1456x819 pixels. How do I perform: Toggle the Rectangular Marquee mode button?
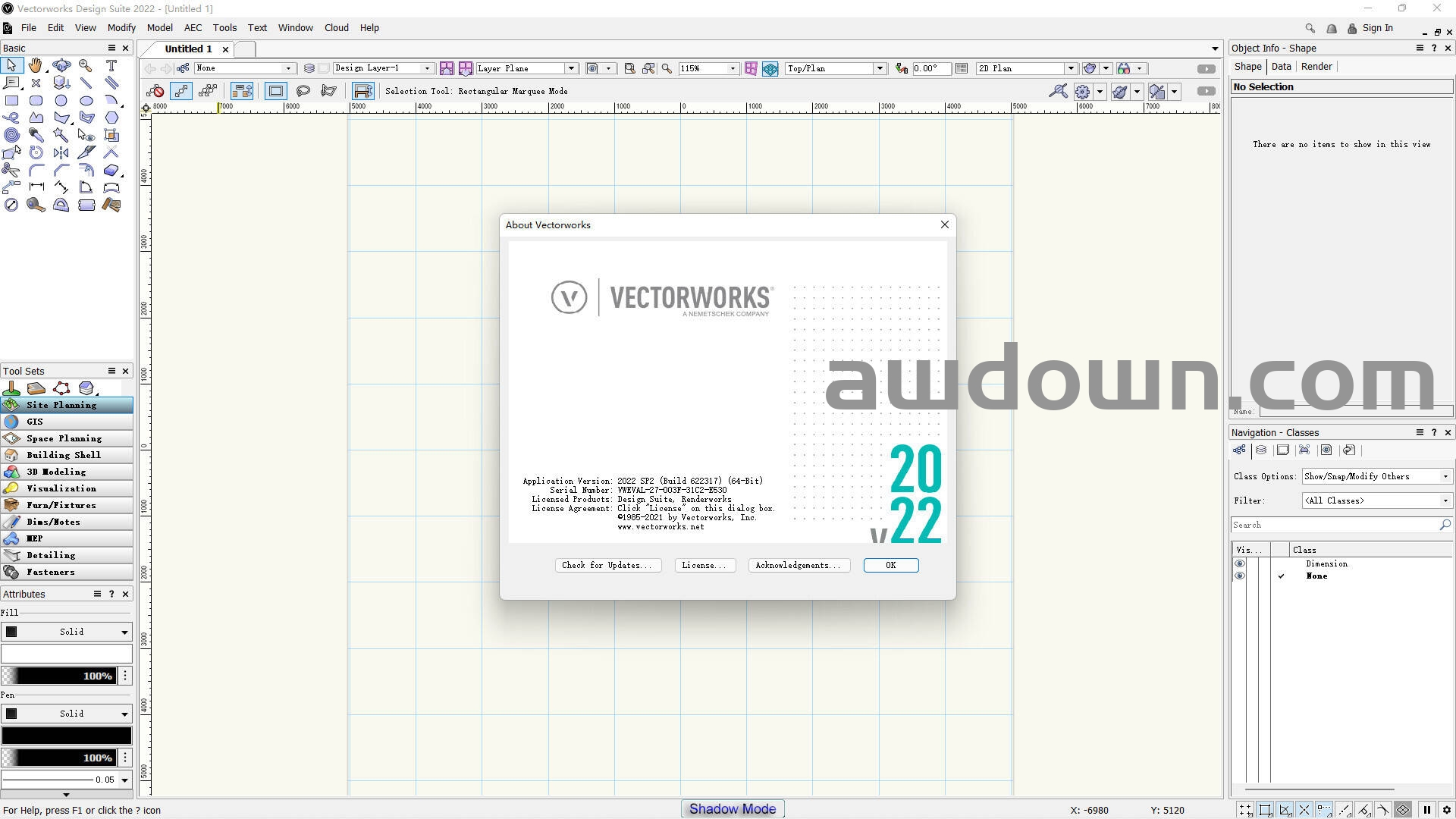(x=275, y=91)
